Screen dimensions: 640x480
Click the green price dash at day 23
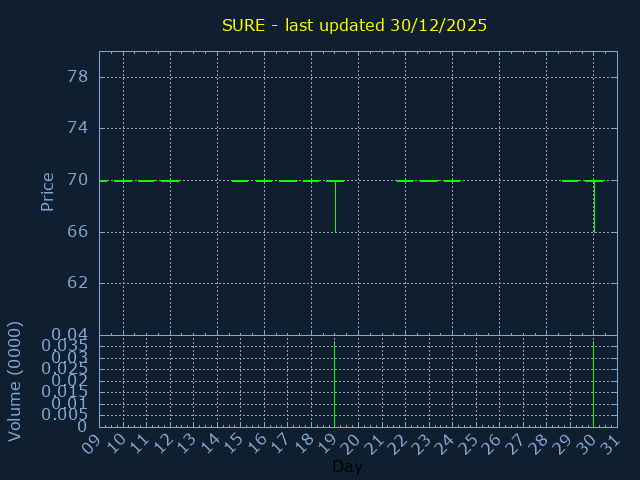pyautogui.click(x=429, y=181)
